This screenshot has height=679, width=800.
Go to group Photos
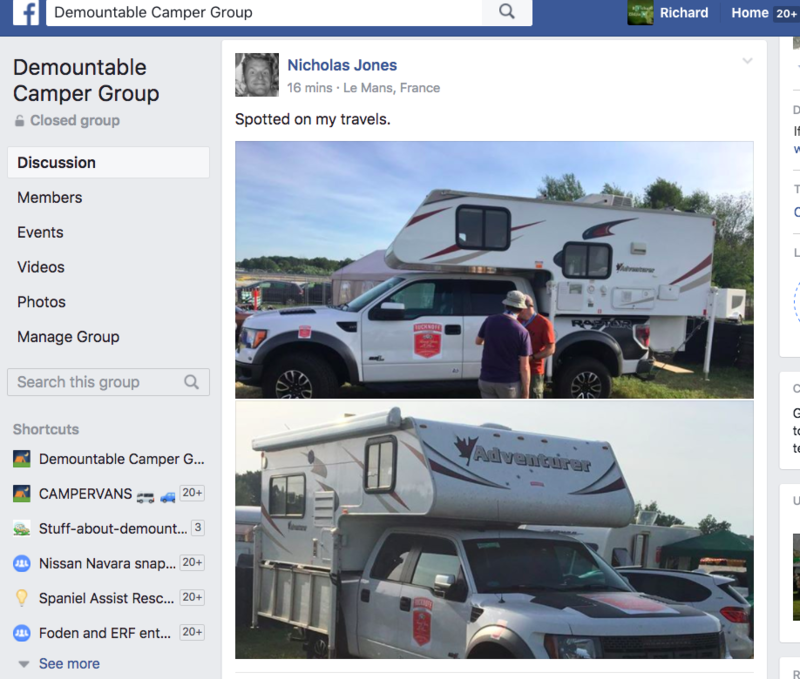[41, 302]
